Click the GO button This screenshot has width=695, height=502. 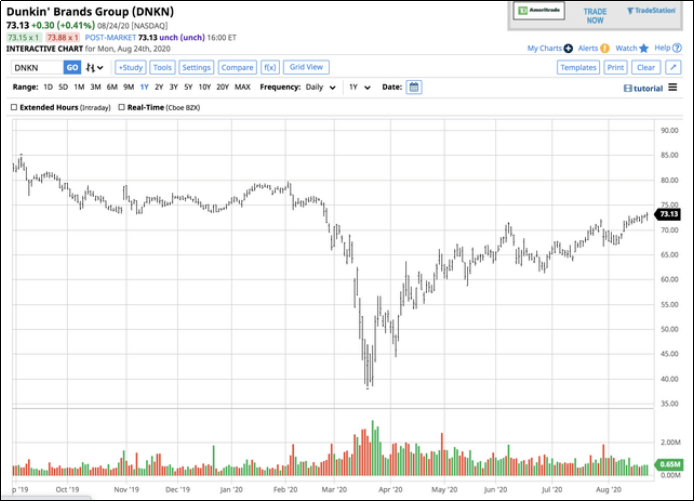pyautogui.click(x=72, y=67)
